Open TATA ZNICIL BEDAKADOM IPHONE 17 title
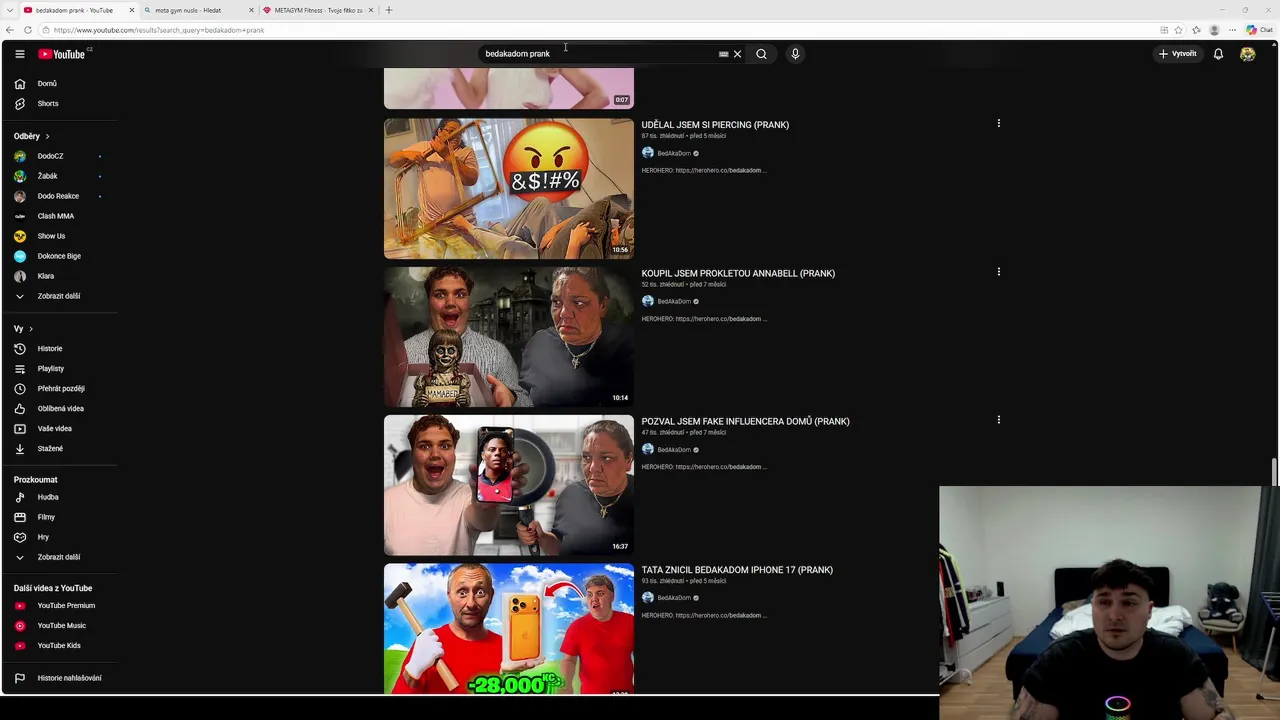 (x=737, y=570)
